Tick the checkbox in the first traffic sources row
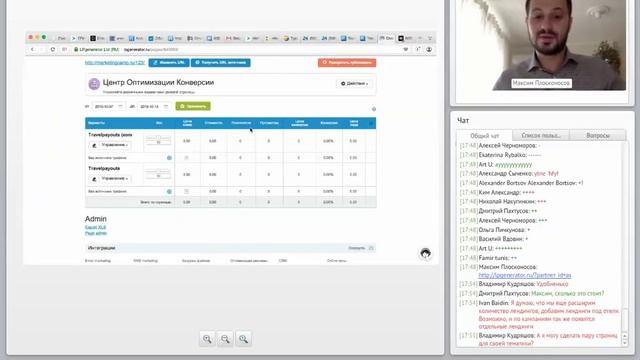 187,158
